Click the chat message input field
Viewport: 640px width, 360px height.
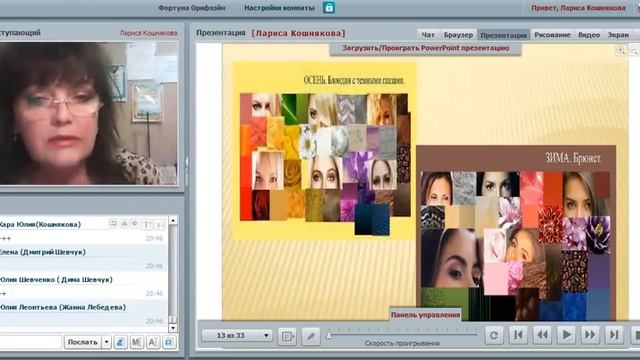[x=30, y=342]
